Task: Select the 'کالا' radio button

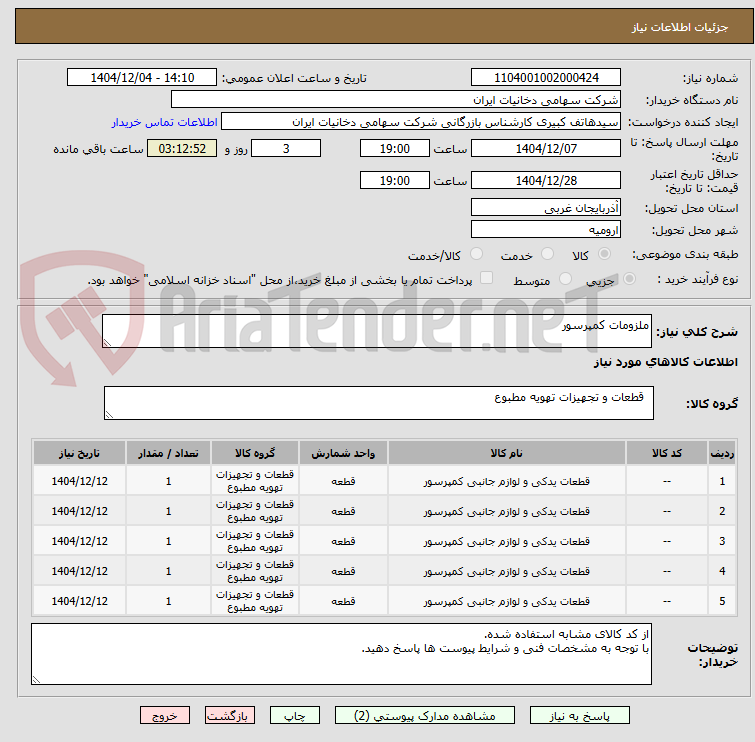Action: 604,254
